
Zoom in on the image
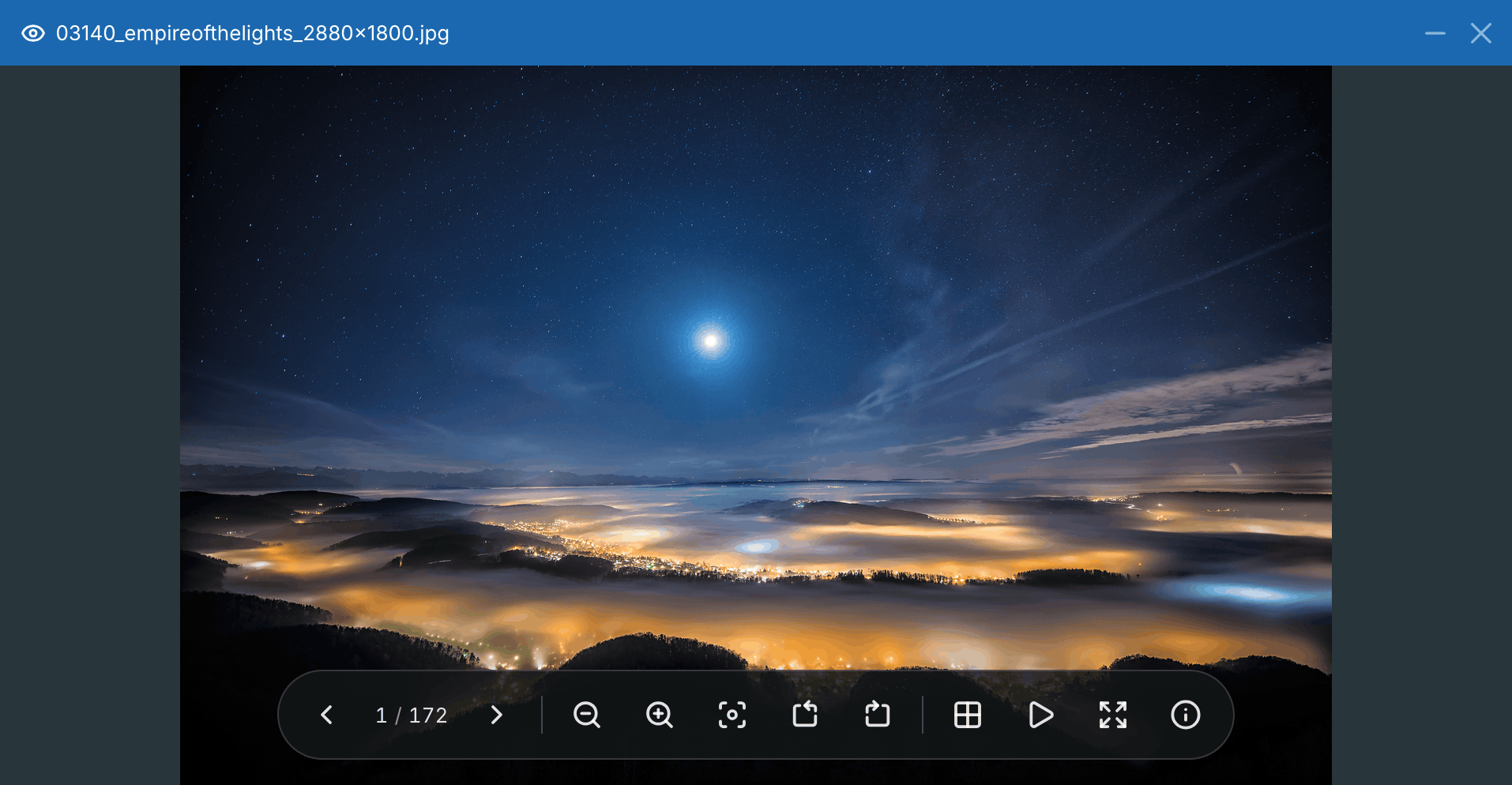coord(659,715)
